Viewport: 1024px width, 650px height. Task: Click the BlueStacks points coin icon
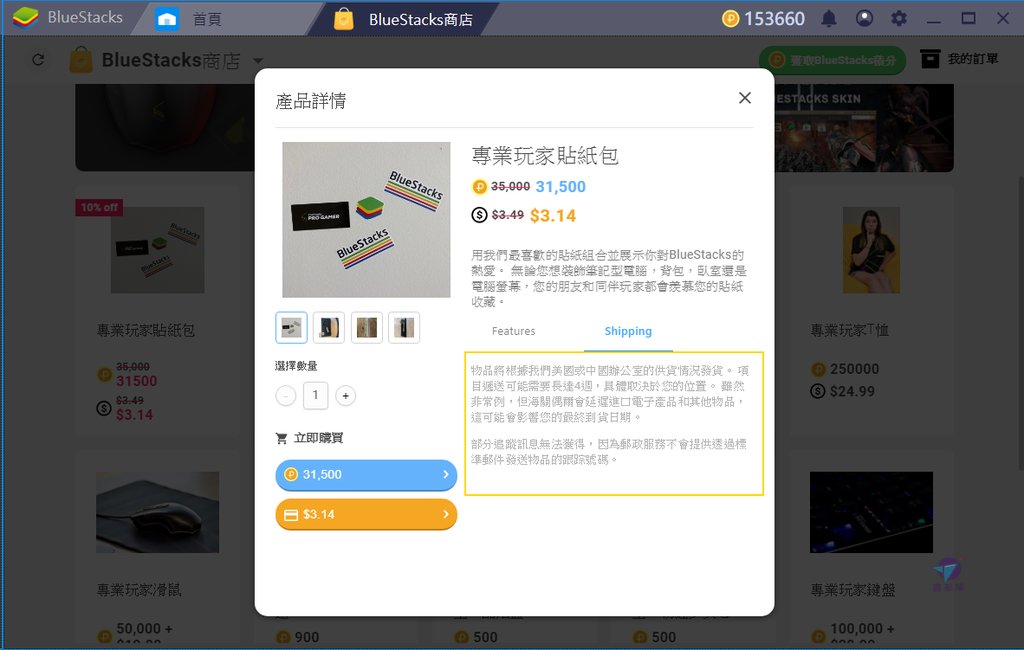(730, 18)
